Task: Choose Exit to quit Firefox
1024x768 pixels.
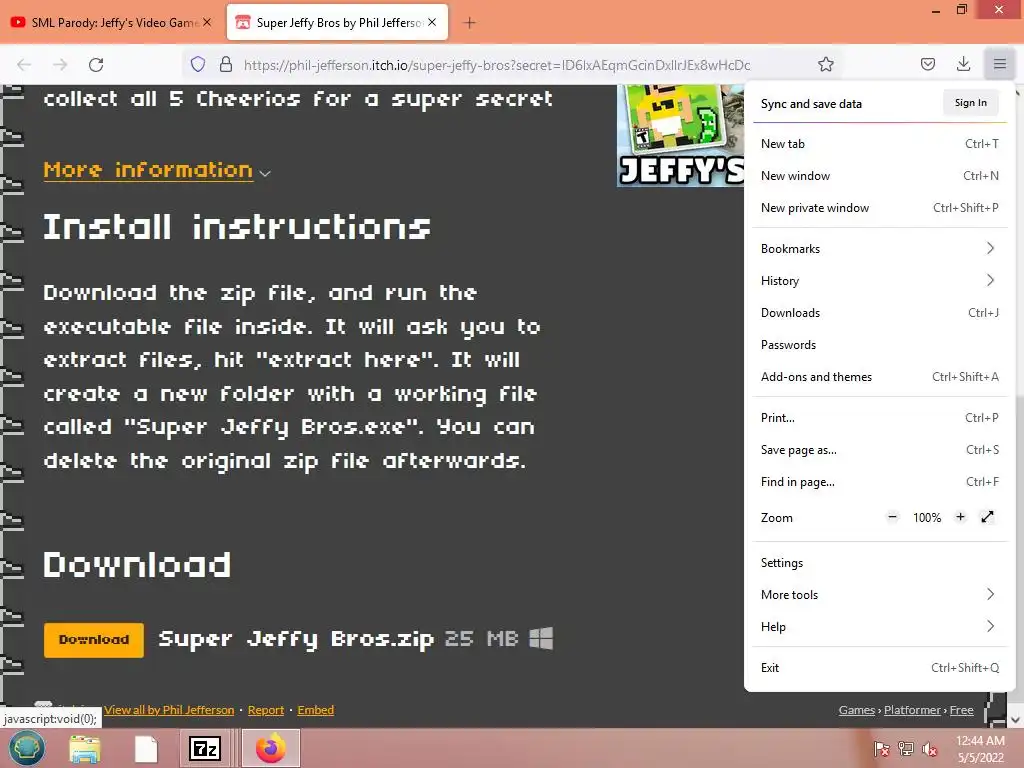Action: (878, 667)
